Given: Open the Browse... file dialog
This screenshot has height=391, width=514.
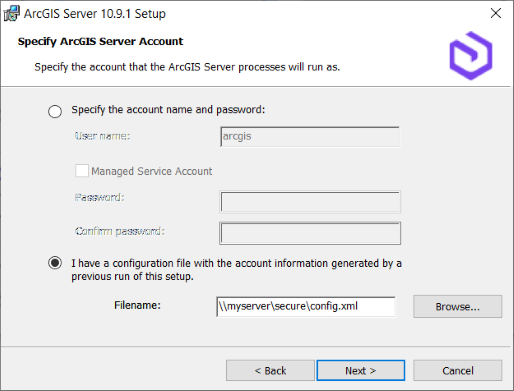Looking at the screenshot, I should [x=458, y=306].
